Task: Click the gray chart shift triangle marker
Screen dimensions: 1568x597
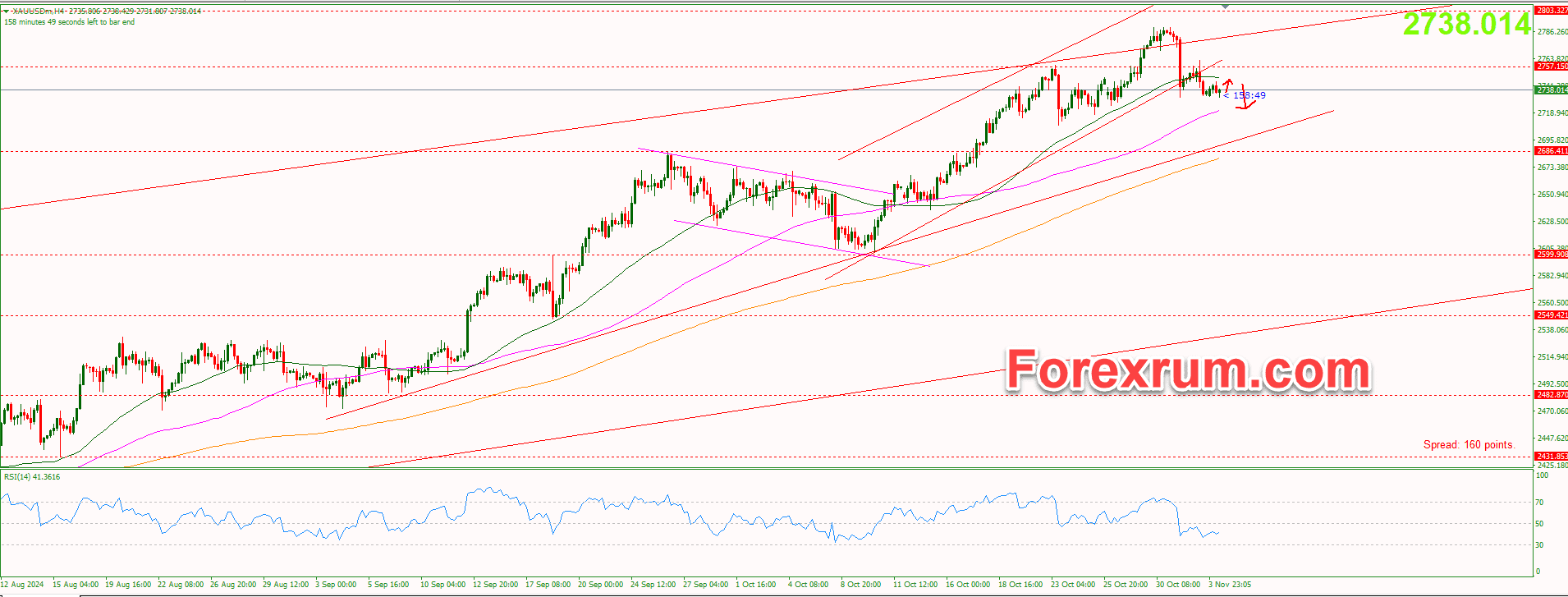Action: coord(1226,6)
